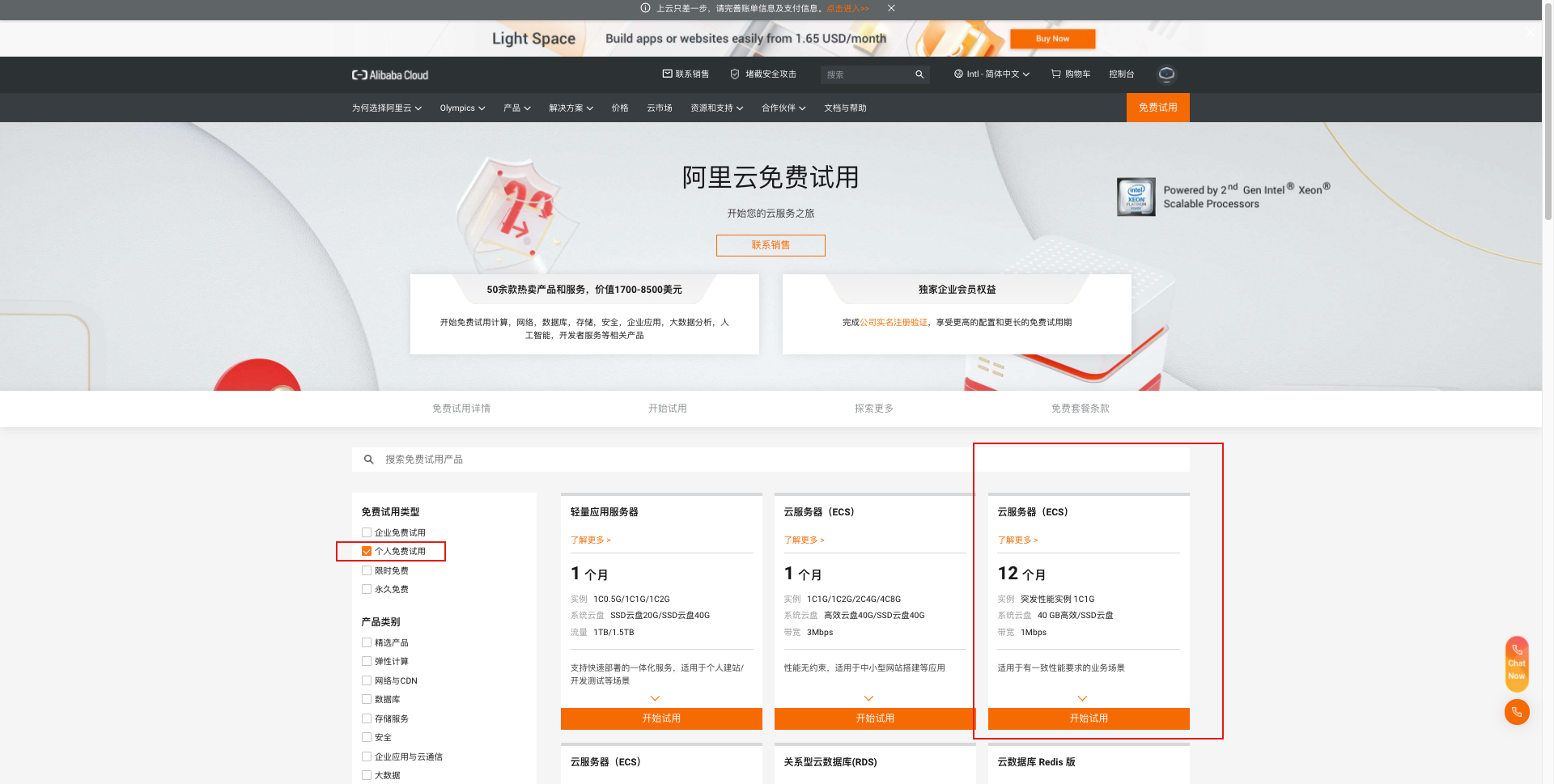Expand details chevron on 轻量应用服务器 card

pos(655,698)
